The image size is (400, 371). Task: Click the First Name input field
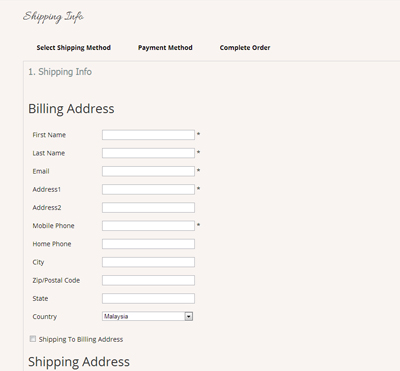click(x=148, y=135)
